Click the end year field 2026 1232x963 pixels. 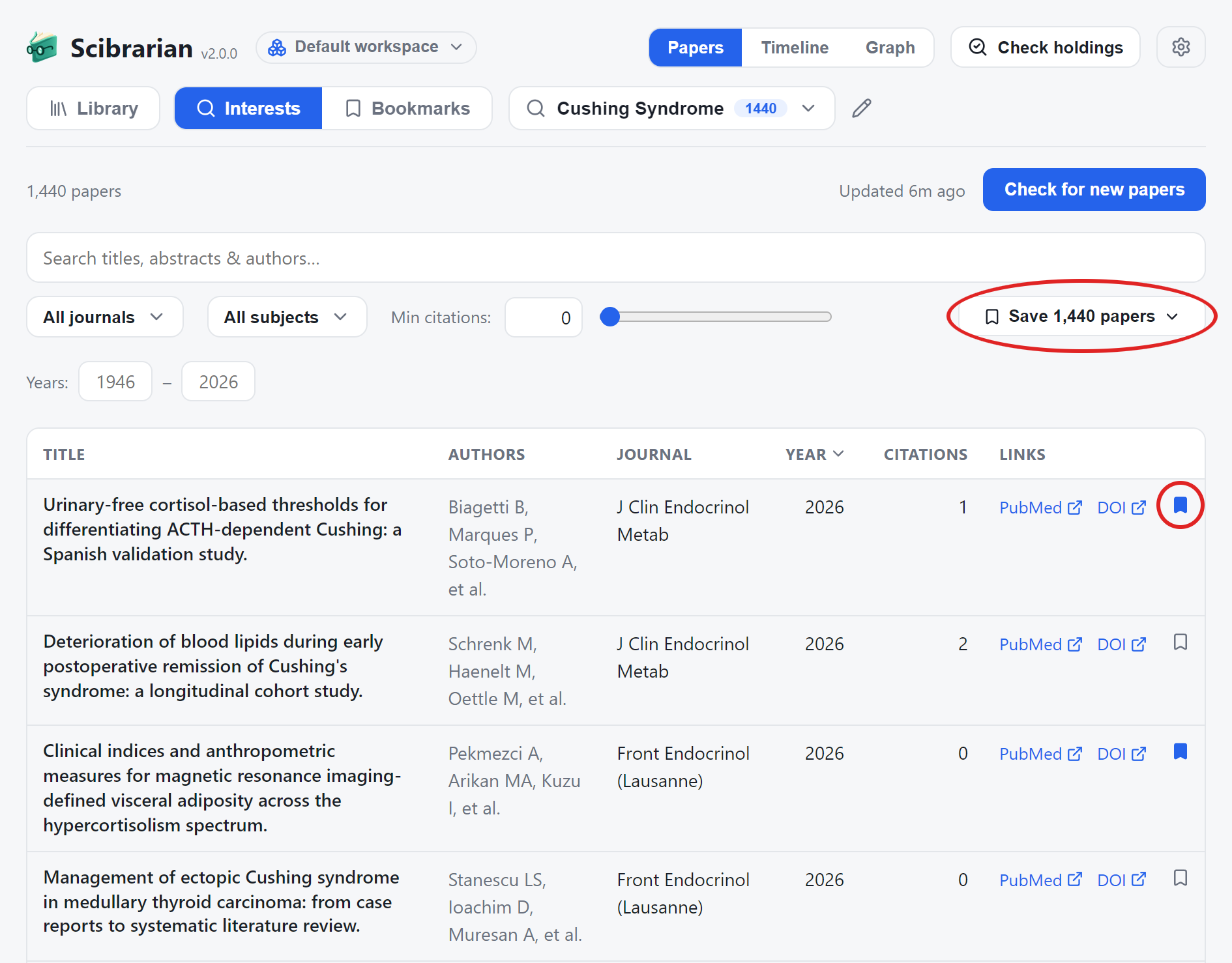218,382
